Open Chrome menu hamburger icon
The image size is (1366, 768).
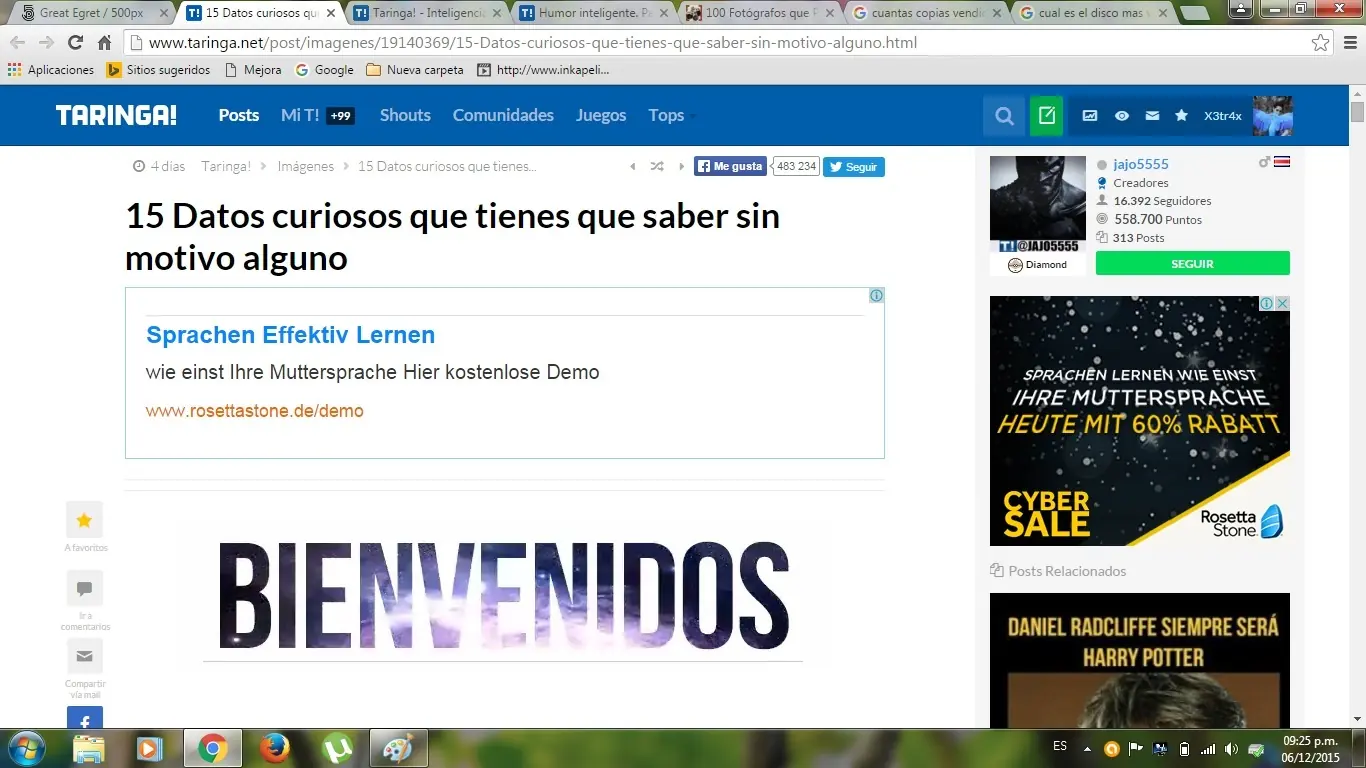pyautogui.click(x=1350, y=43)
